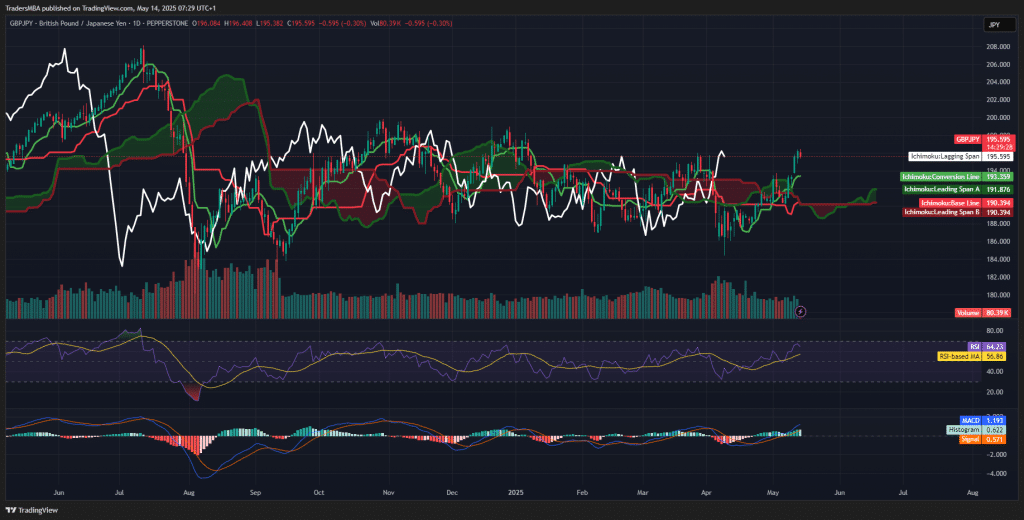
Task: Select the Ichimoku Leading Span A label
Action: tap(941, 189)
